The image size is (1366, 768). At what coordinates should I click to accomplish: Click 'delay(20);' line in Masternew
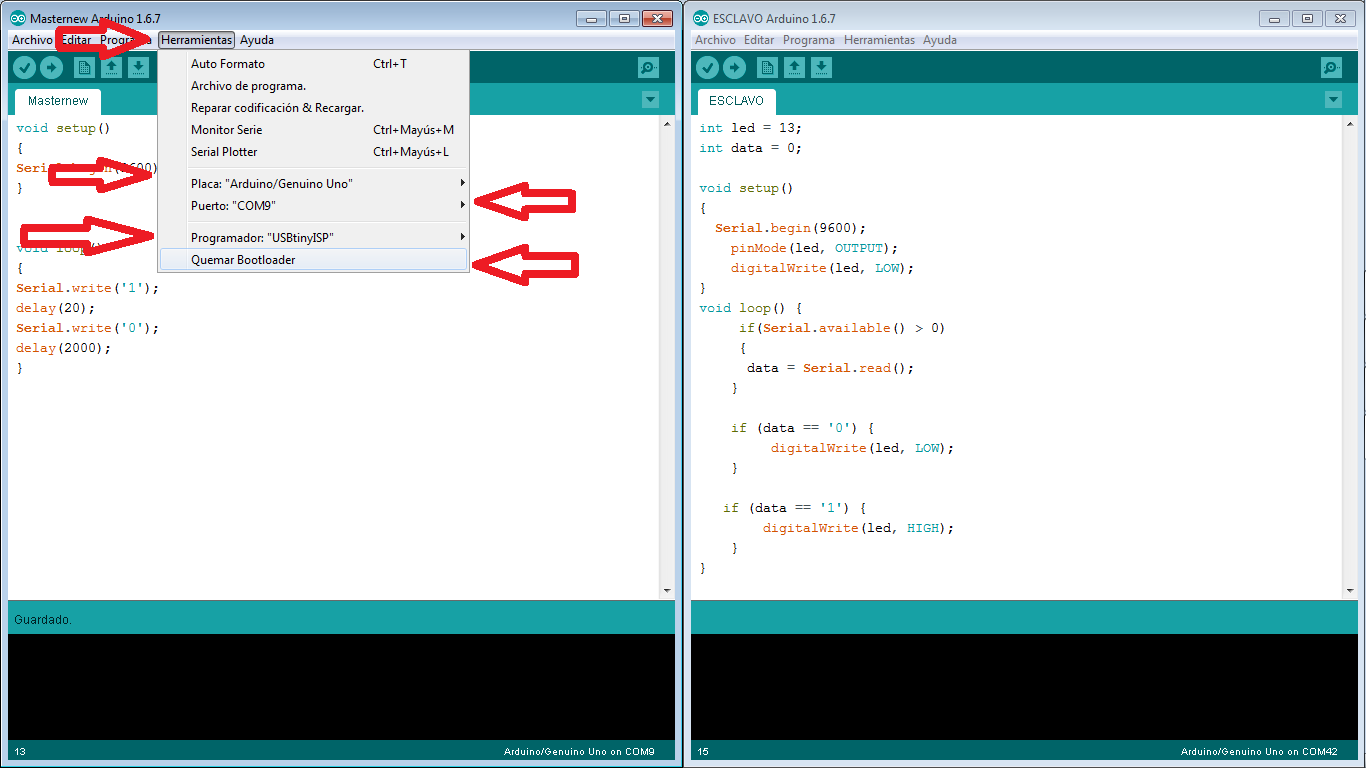[56, 308]
